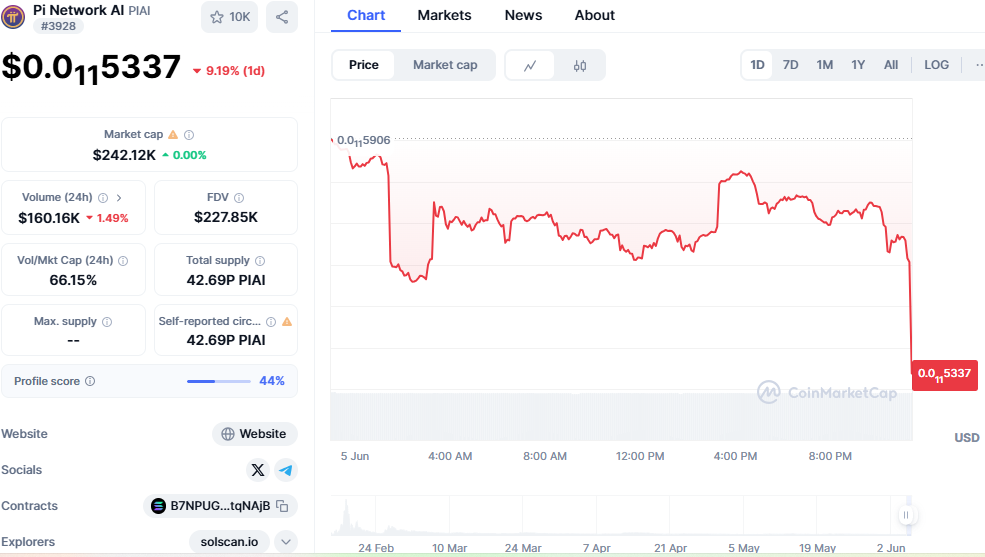Viewport: 985px width, 557px height.
Task: Click the Solana contract chain icon
Action: (158, 506)
